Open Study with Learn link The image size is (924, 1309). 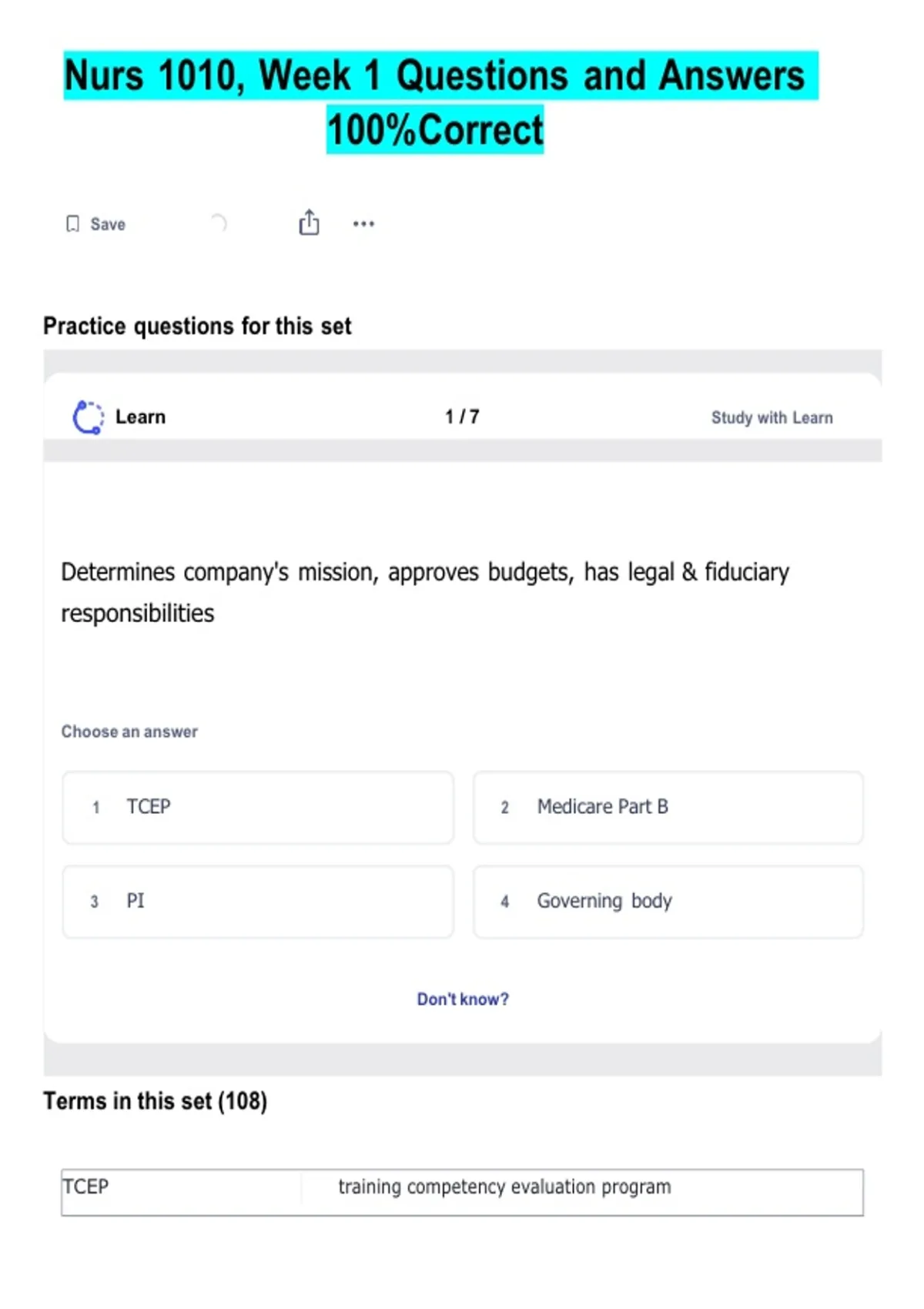[772, 418]
